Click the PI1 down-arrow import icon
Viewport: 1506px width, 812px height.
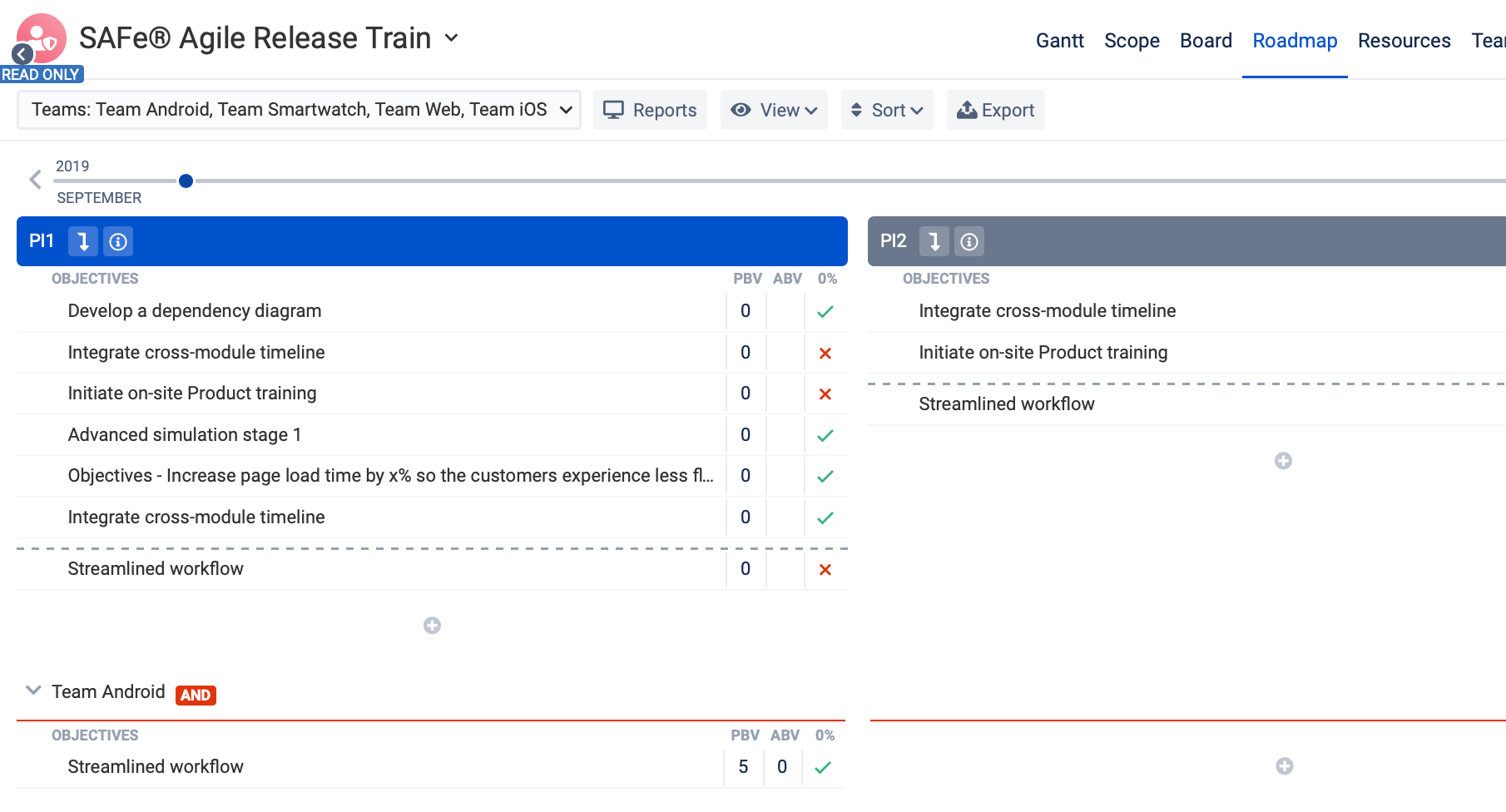coord(83,241)
